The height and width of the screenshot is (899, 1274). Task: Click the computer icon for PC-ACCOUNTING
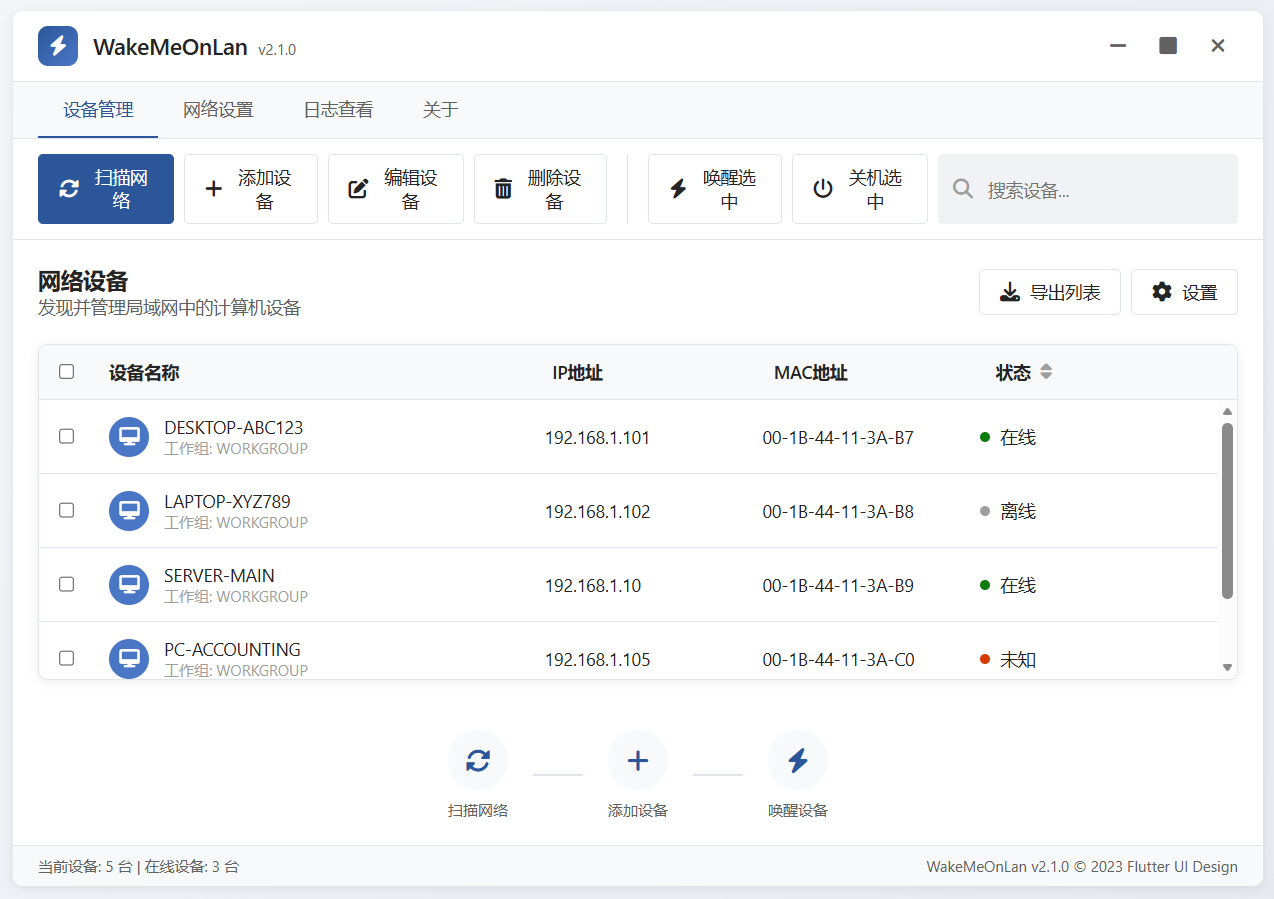(129, 659)
